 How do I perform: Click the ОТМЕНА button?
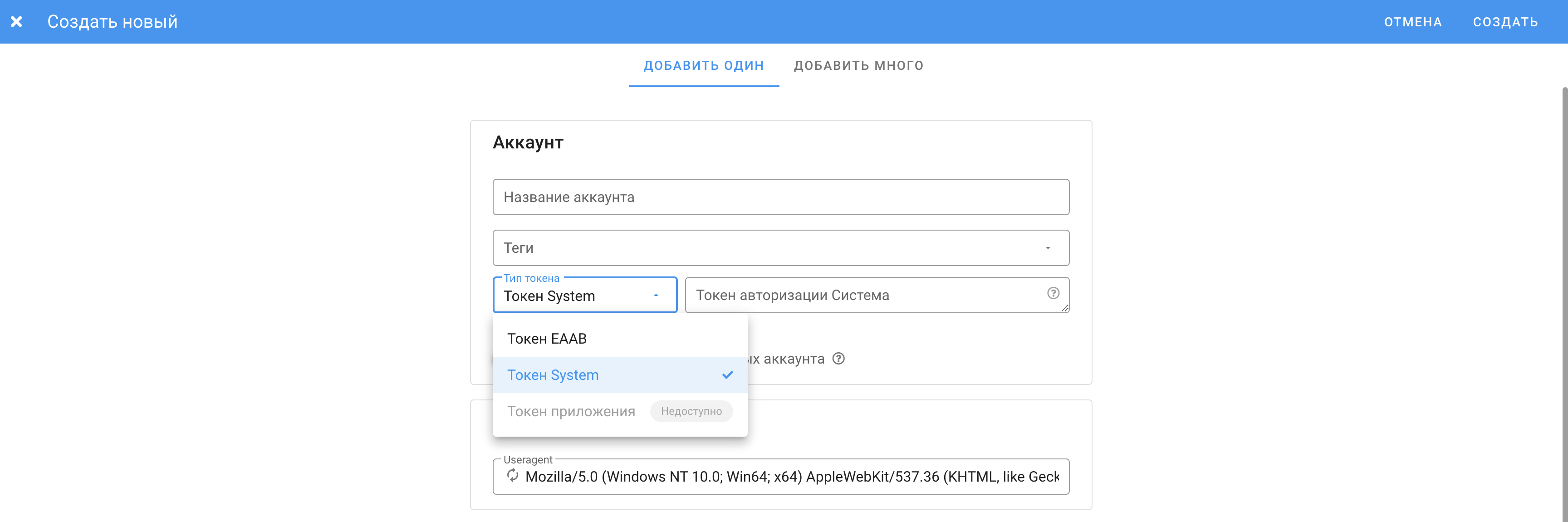tap(1412, 22)
